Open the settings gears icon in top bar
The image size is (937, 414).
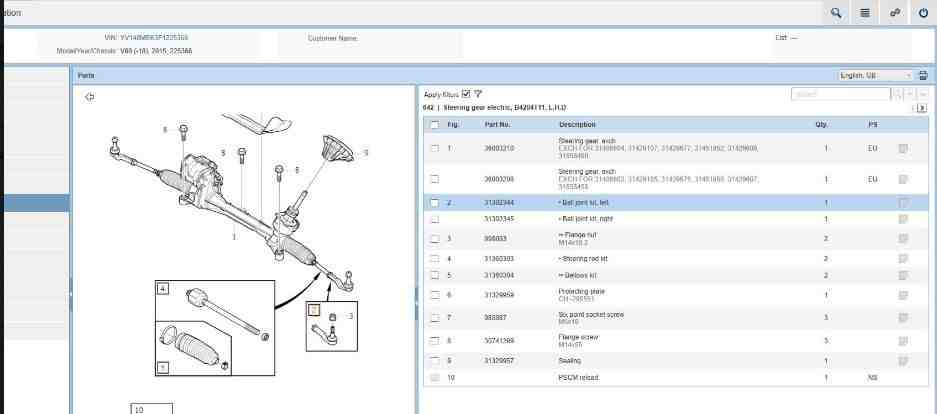point(893,13)
